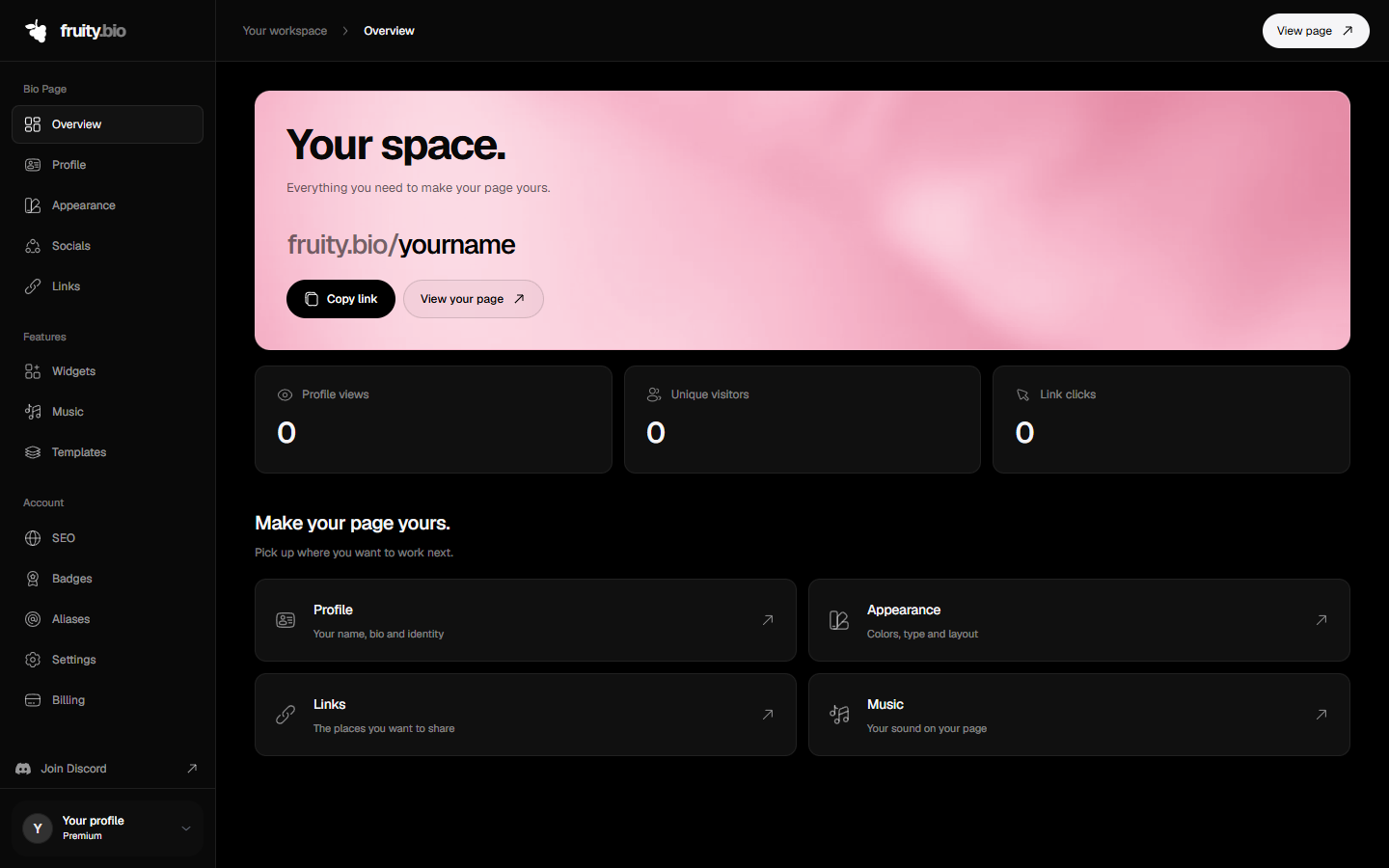Open the Templates sidebar icon
Image resolution: width=1389 pixels, height=868 pixels.
click(x=33, y=452)
